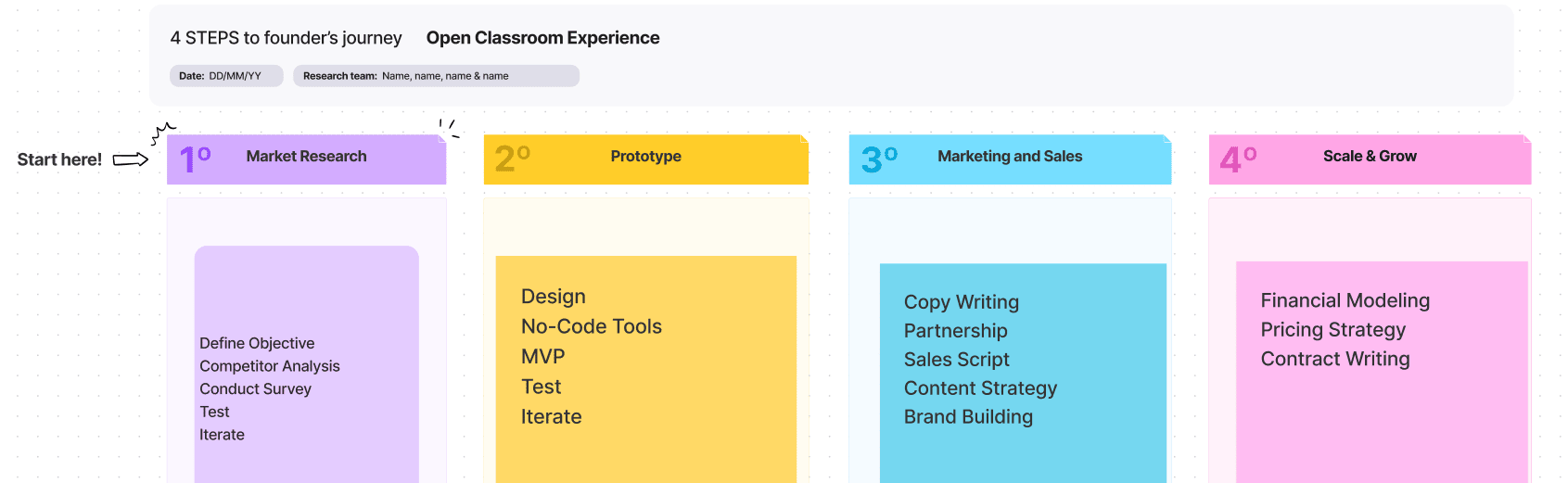Click the dash marks doodle near Market Research corner
The height and width of the screenshot is (483, 1568).
coord(449,128)
